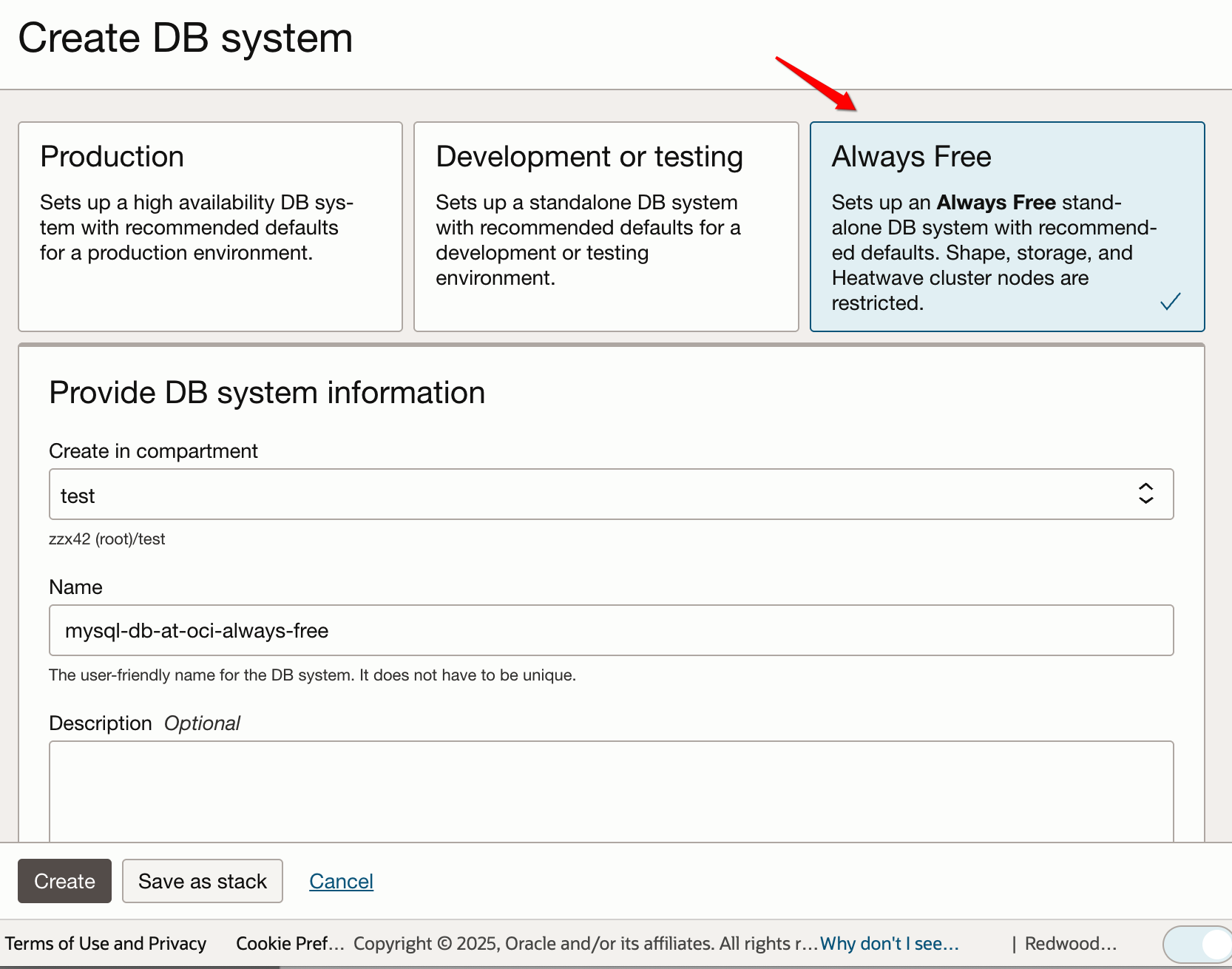The height and width of the screenshot is (969, 1232).
Task: Click the "Create in compartment" label
Action: (x=153, y=451)
